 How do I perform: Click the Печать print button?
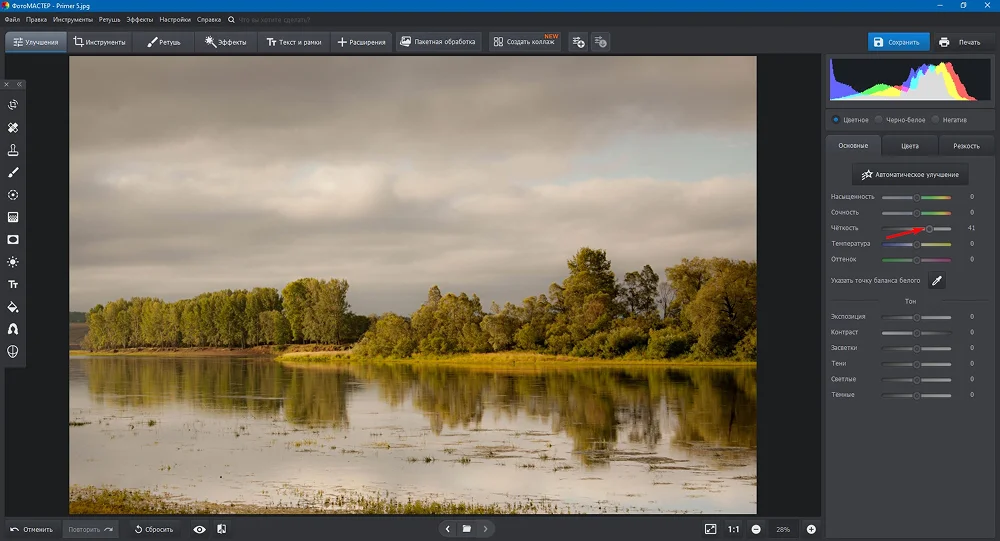960,42
